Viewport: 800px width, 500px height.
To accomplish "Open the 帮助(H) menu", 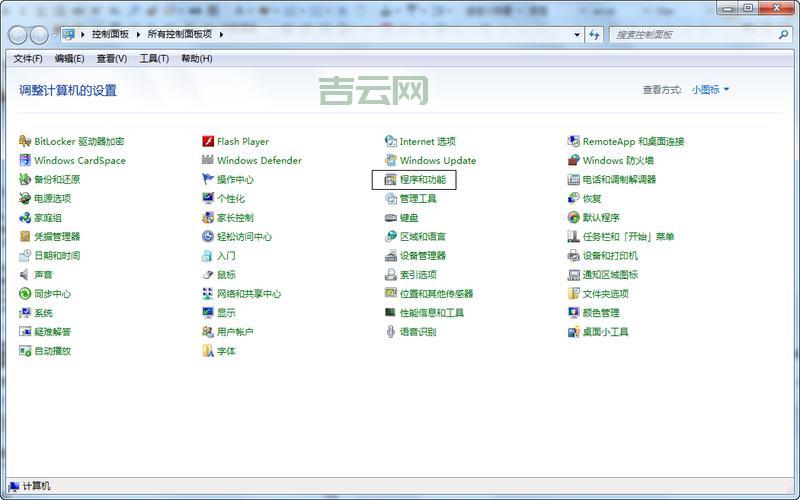I will (x=196, y=59).
